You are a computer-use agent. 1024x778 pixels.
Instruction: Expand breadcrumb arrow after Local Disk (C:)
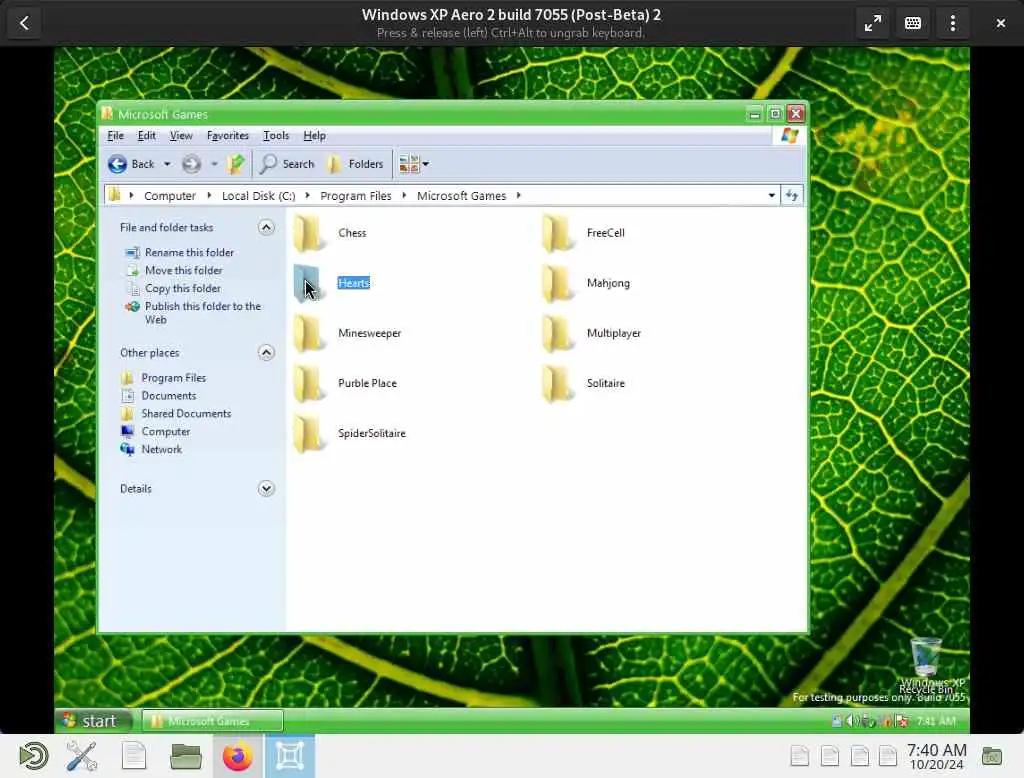[308, 195]
